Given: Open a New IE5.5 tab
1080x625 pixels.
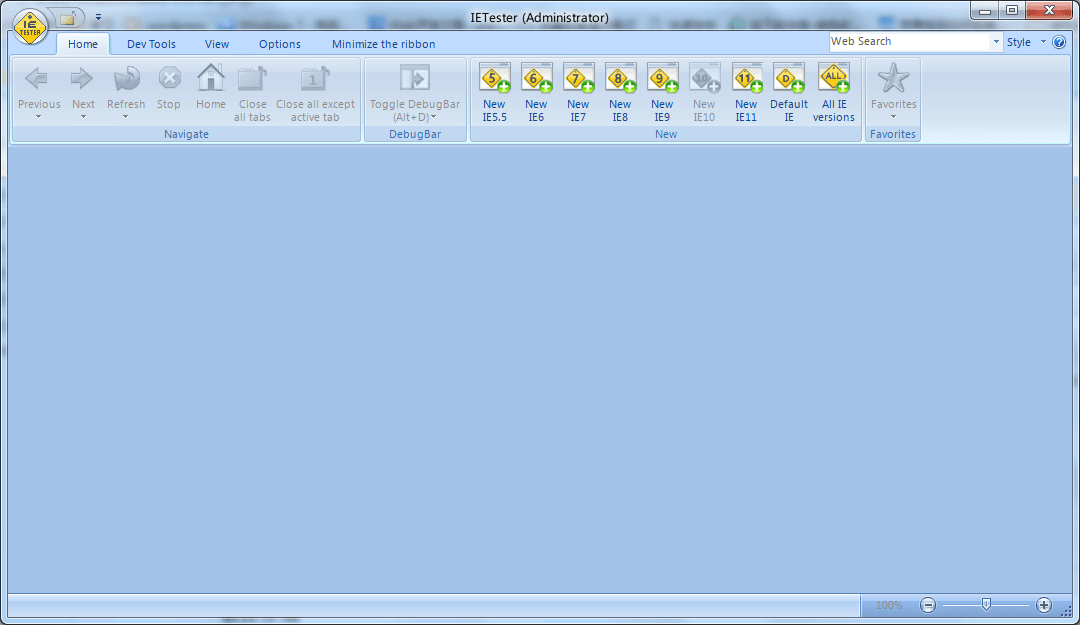Looking at the screenshot, I should [493, 91].
